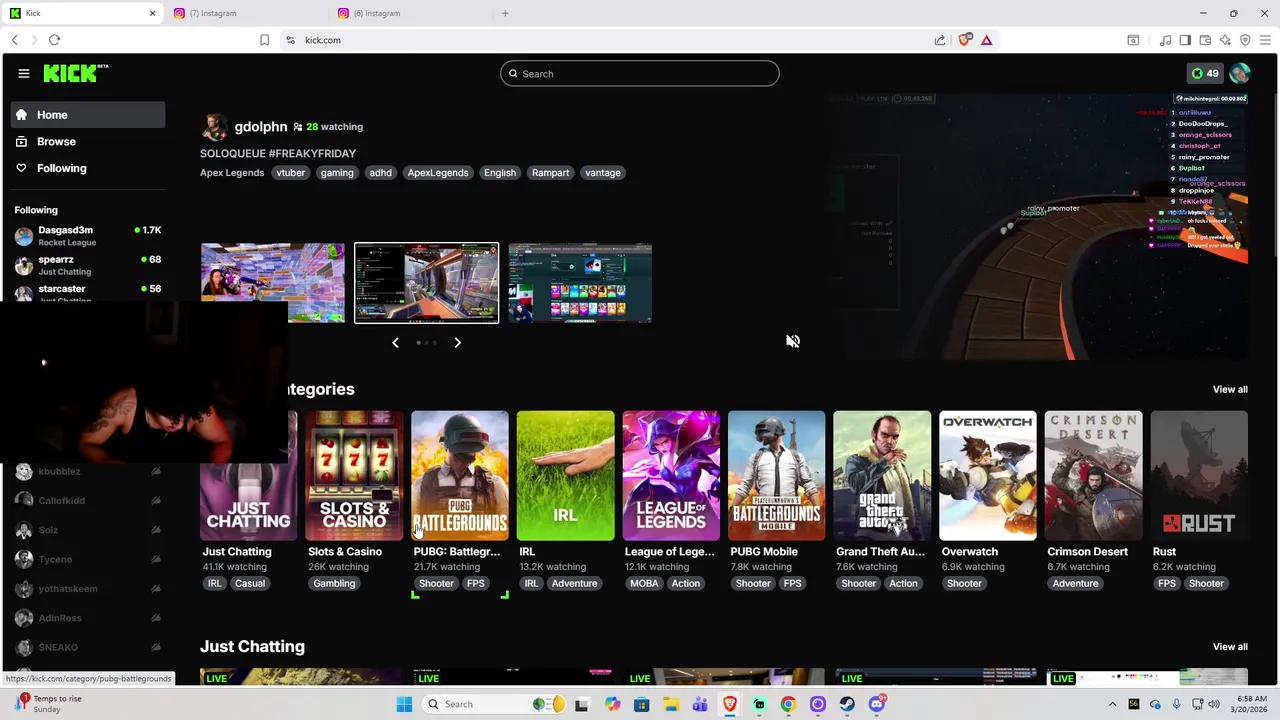
Task: Open File Explorer from the taskbar
Action: coord(671,704)
